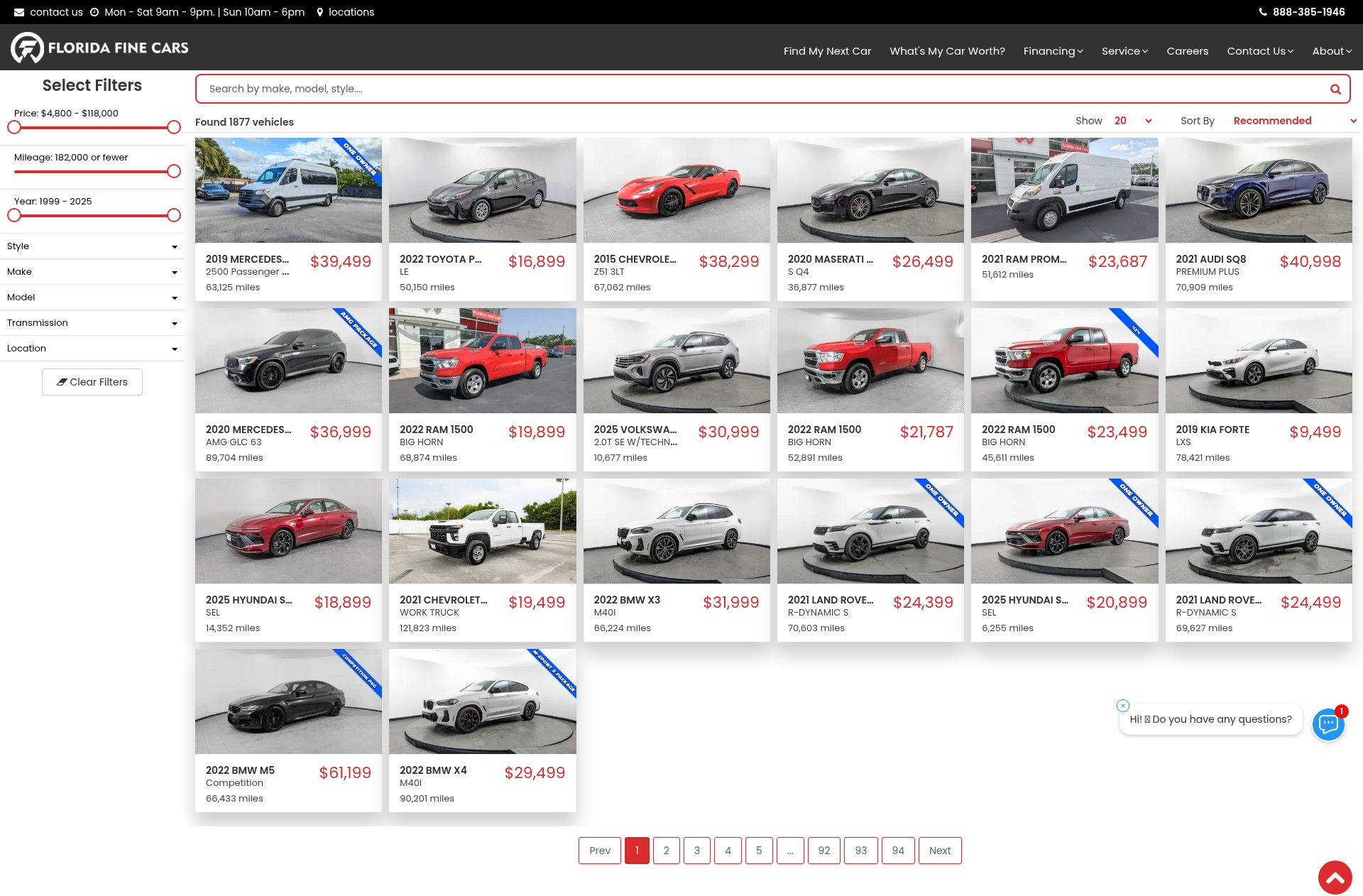Open the Service menu

coord(1124,51)
